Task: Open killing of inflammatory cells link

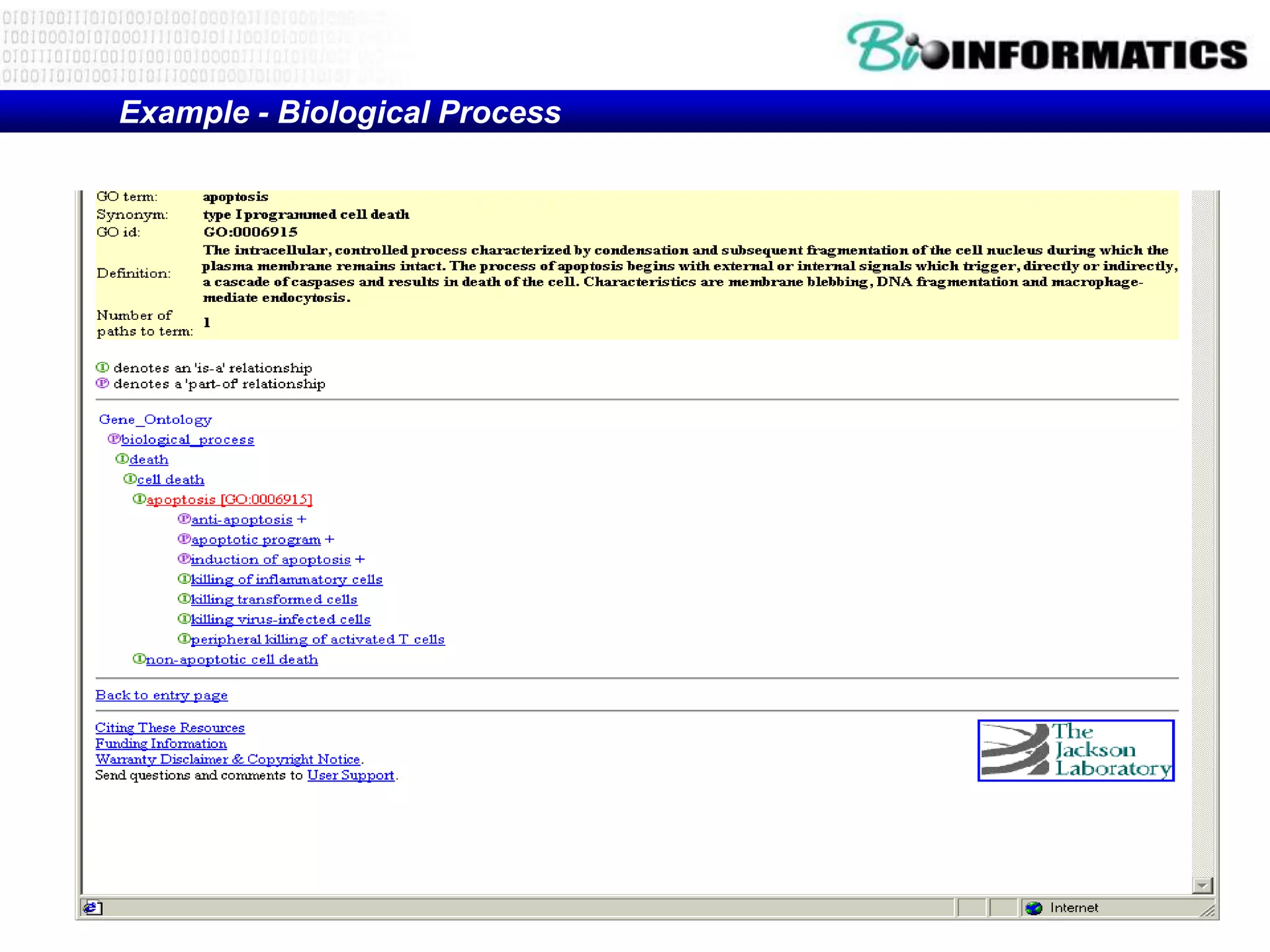Action: pos(286,580)
